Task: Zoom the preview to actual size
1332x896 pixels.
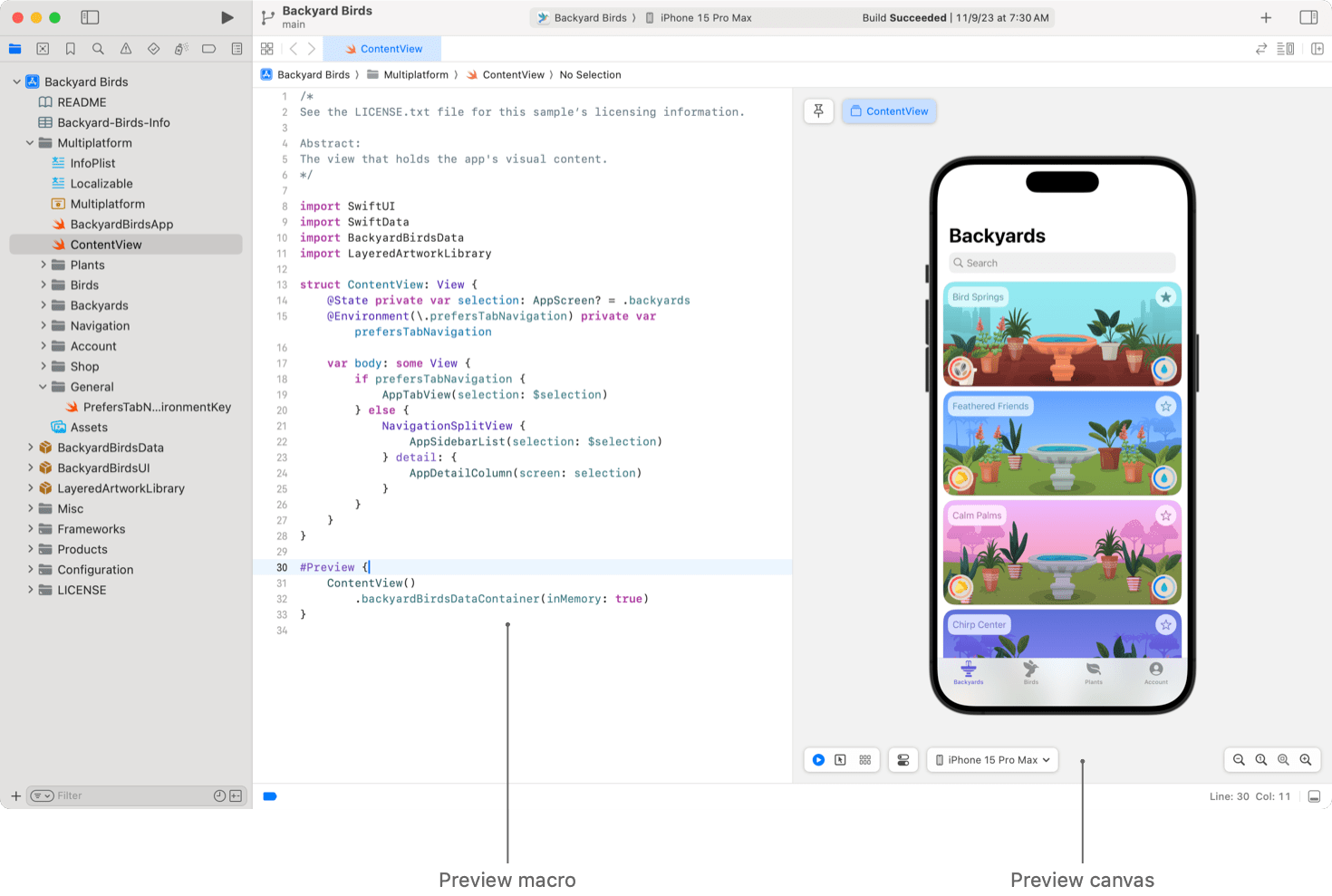Action: coord(1261,760)
